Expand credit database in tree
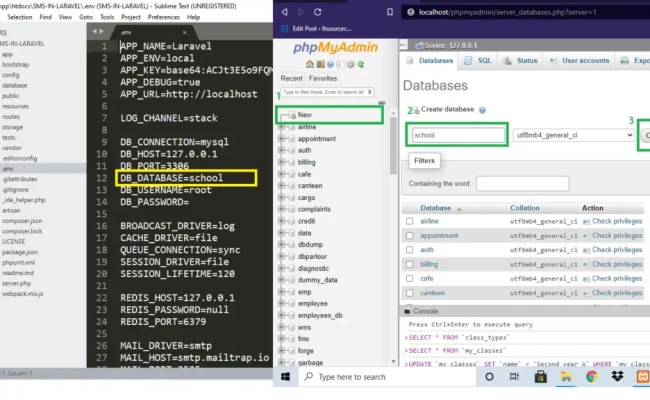Image resolution: width=650 pixels, height=400 pixels. tap(282, 221)
